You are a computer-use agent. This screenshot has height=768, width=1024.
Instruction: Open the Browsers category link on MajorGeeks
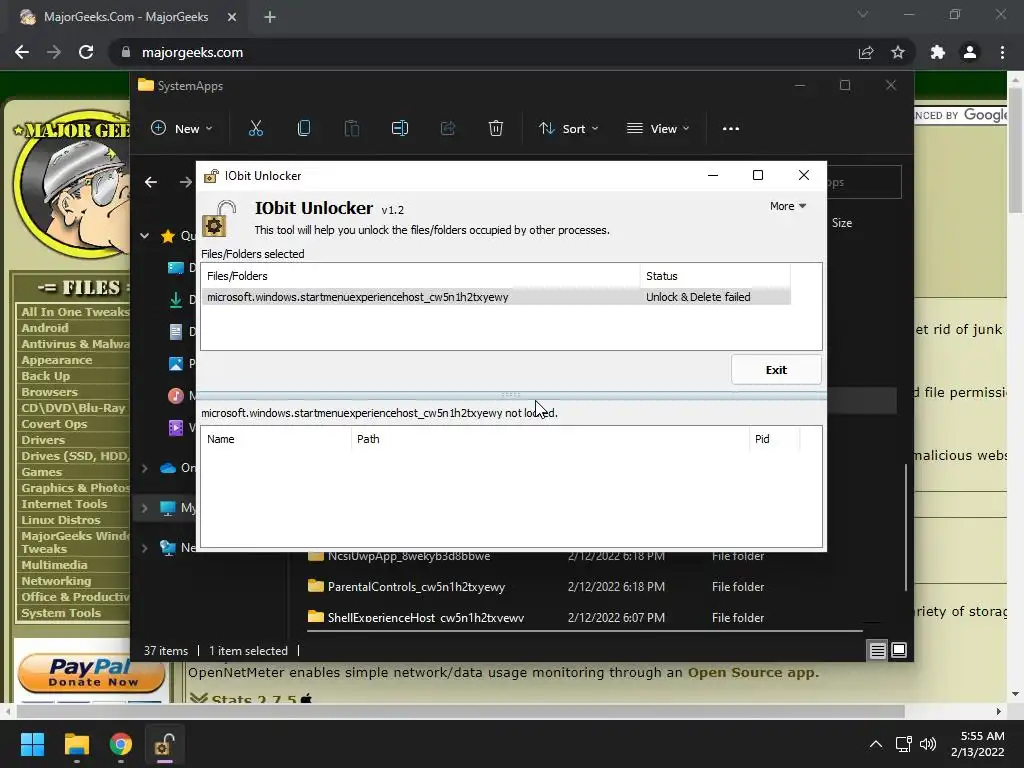[49, 392]
